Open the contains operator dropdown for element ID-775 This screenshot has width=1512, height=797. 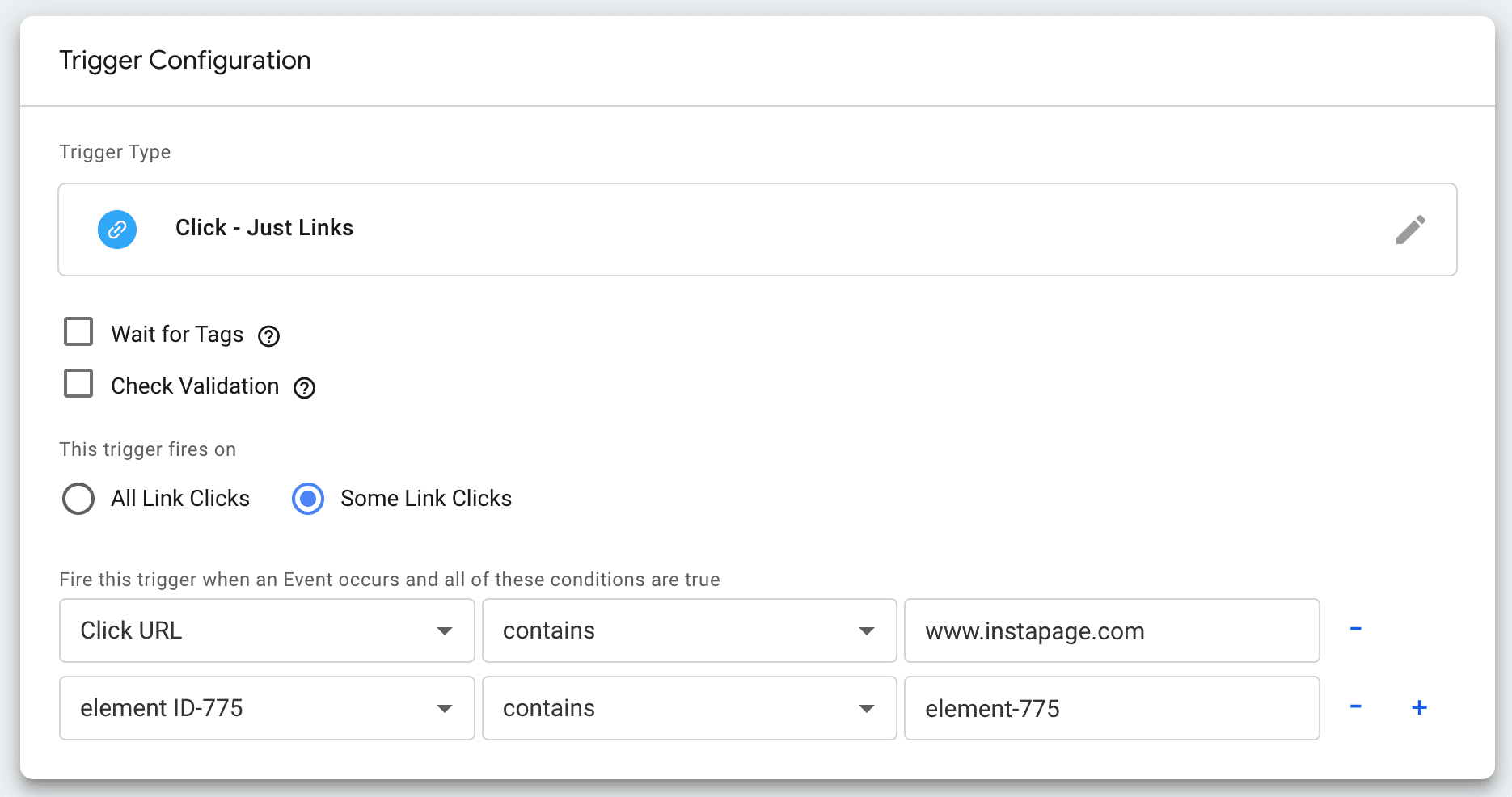(689, 708)
